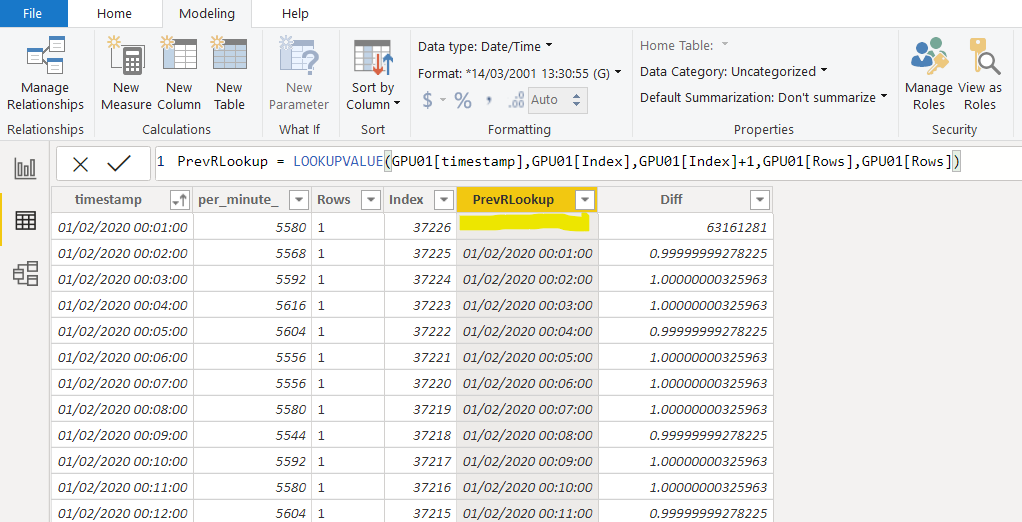The width and height of the screenshot is (1022, 522).
Task: Create a New Table
Action: (x=229, y=74)
